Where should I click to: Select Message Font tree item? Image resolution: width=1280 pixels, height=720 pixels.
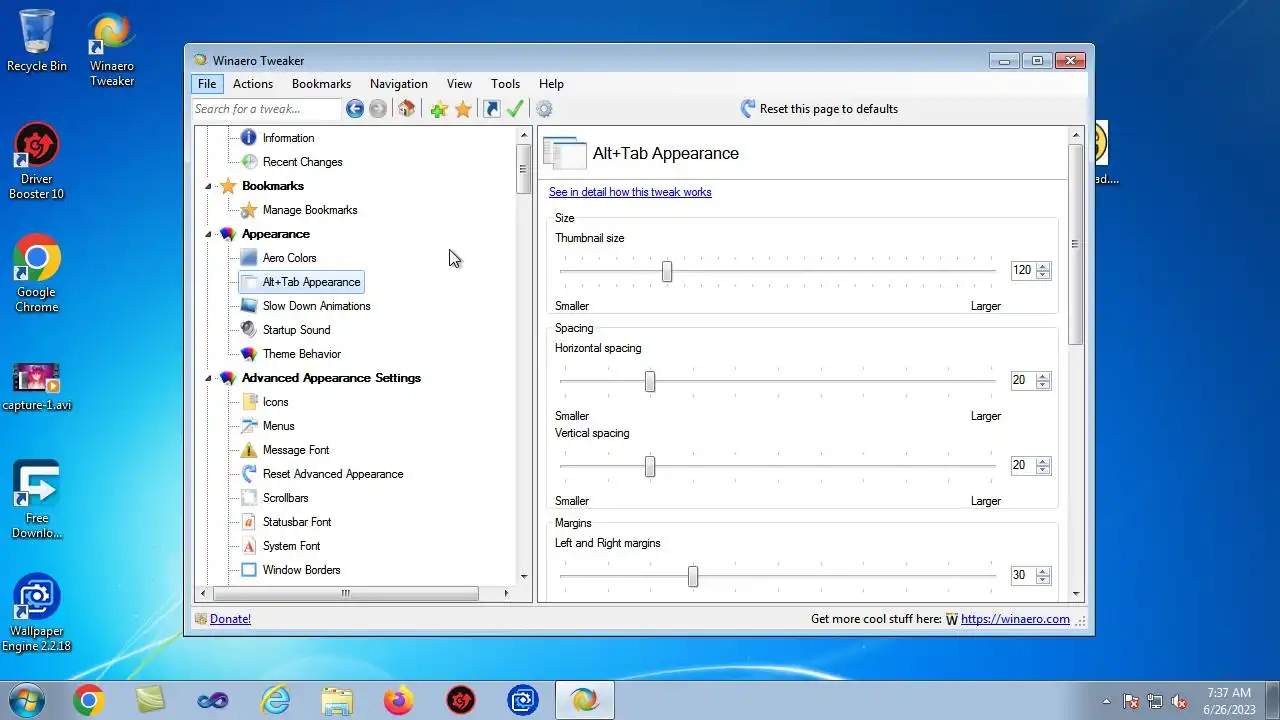tap(295, 450)
